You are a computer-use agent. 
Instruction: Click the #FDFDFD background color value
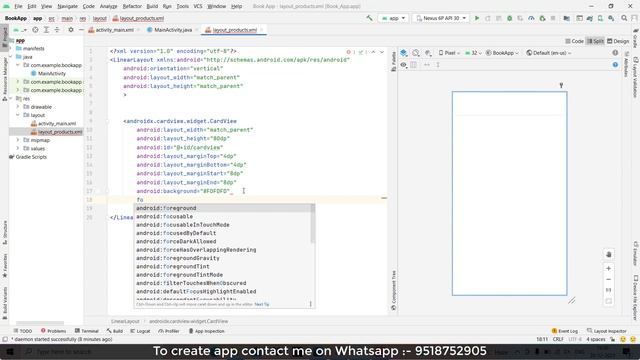click(216, 191)
